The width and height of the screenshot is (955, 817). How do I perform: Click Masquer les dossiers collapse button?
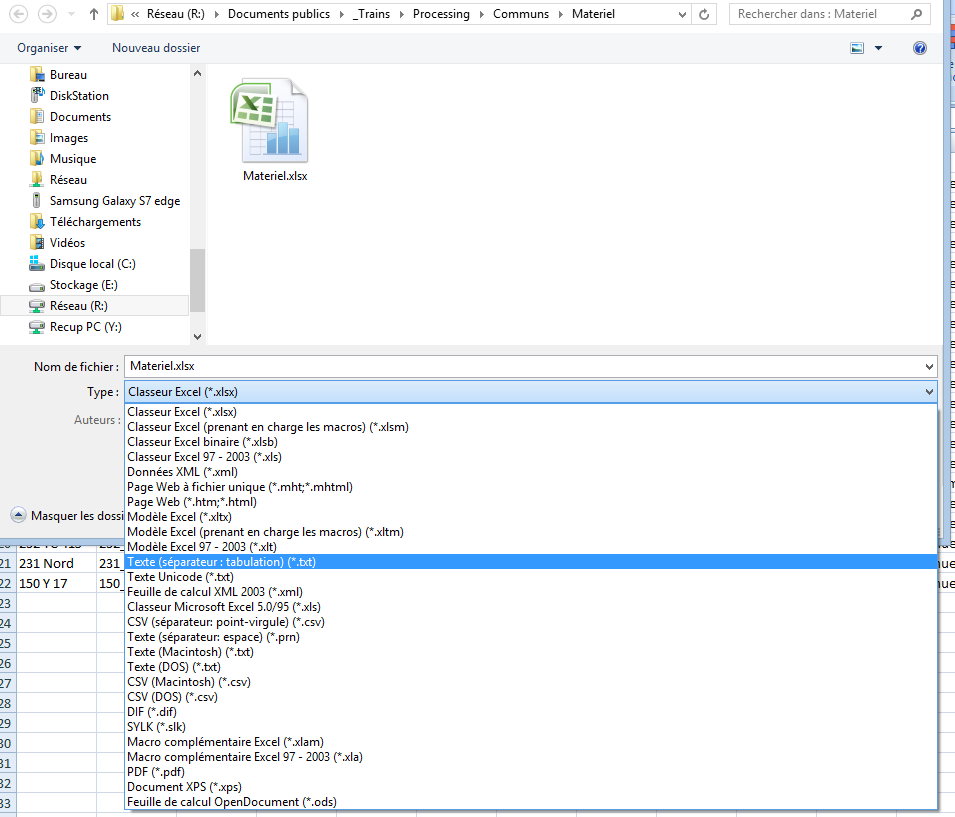click(18, 515)
